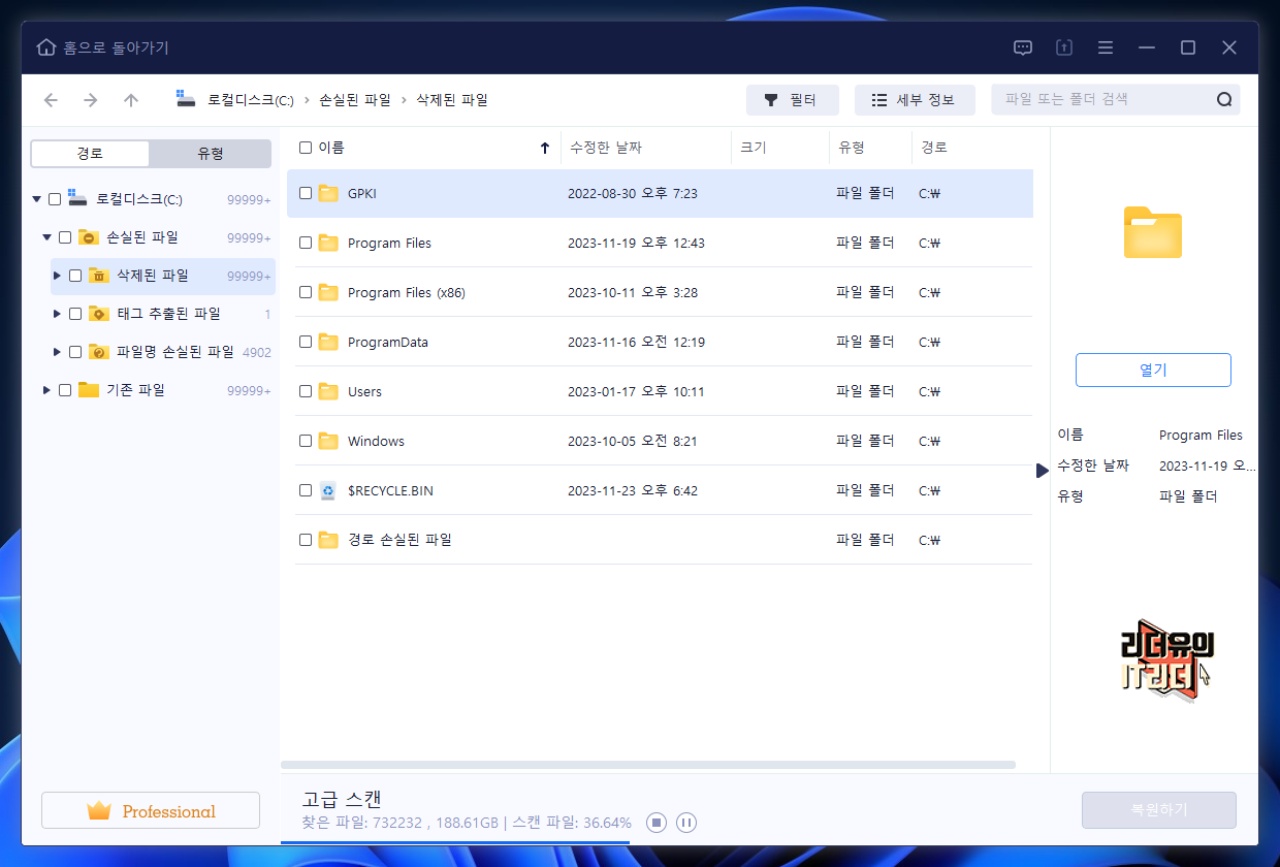The width and height of the screenshot is (1280, 867).
Task: Check the GPKI folder checkbox
Action: (x=306, y=193)
